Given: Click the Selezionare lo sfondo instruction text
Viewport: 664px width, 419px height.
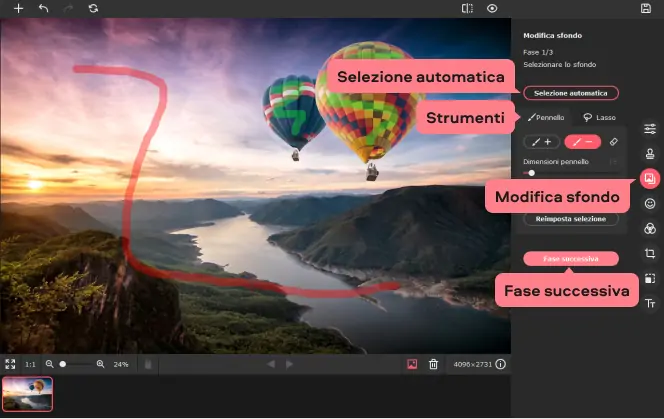Looking at the screenshot, I should tap(559, 65).
